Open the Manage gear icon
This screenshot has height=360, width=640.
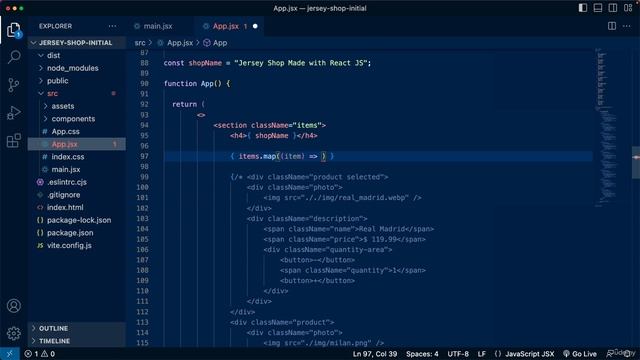(13, 333)
